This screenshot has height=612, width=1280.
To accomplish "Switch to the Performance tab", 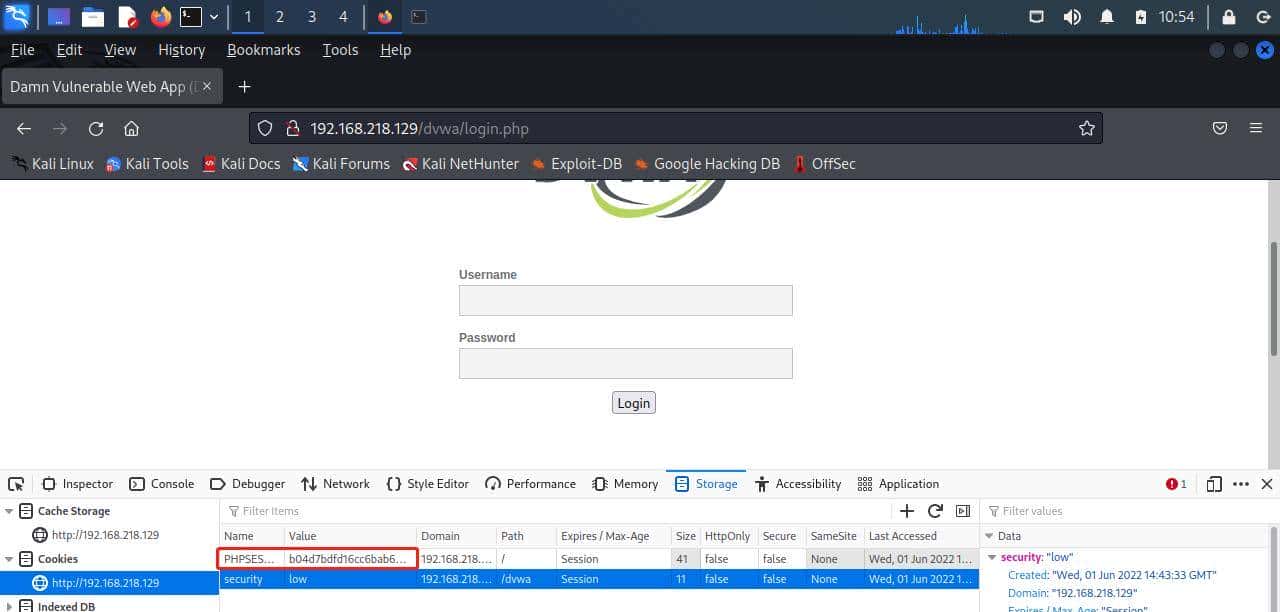I will (530, 484).
